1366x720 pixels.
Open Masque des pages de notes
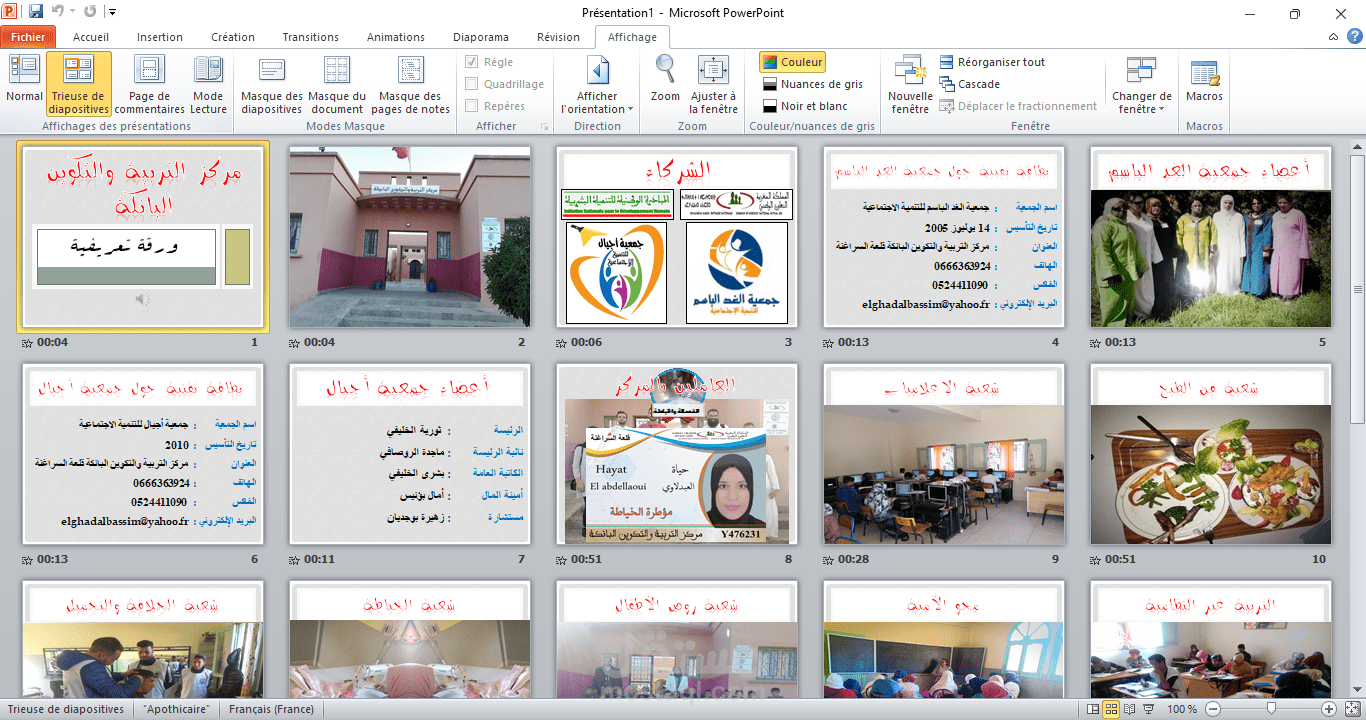coord(410,84)
